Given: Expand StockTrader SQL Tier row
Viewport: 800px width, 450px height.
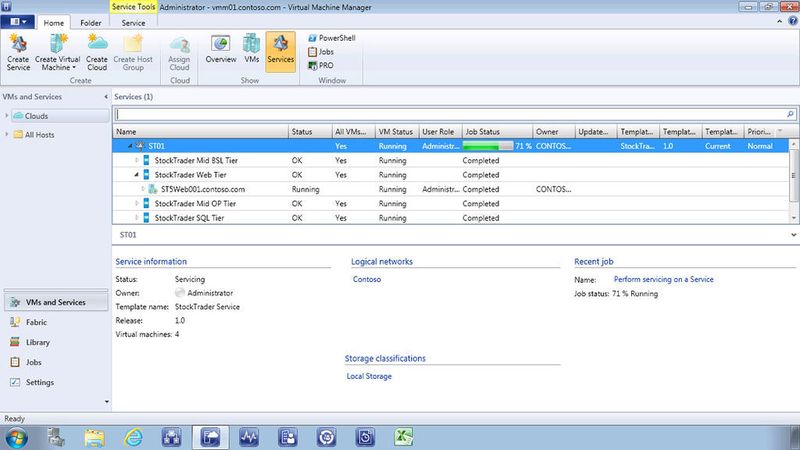Looking at the screenshot, I should pyautogui.click(x=136, y=217).
